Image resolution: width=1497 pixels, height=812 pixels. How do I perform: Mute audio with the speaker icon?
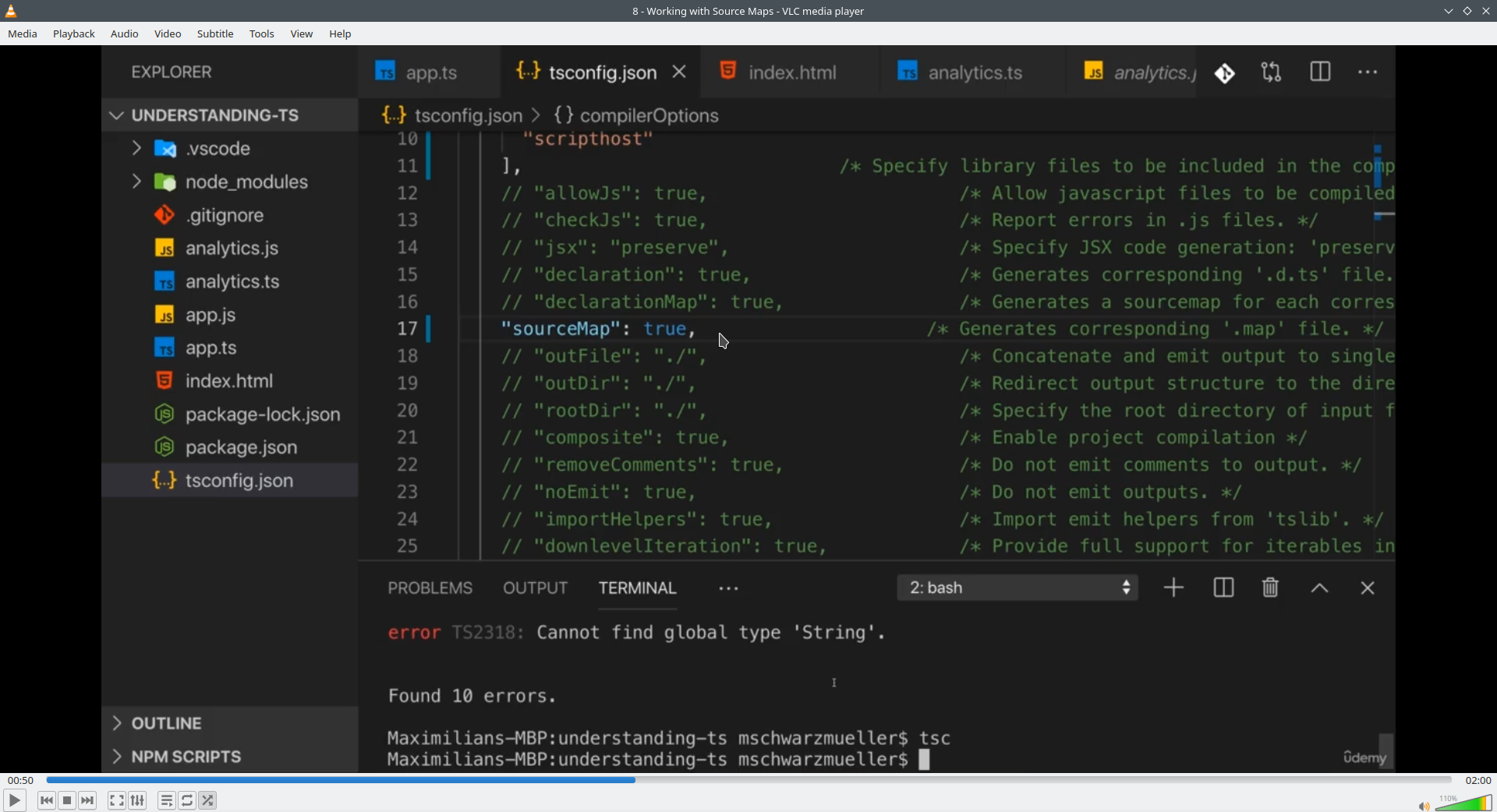pyautogui.click(x=1424, y=806)
